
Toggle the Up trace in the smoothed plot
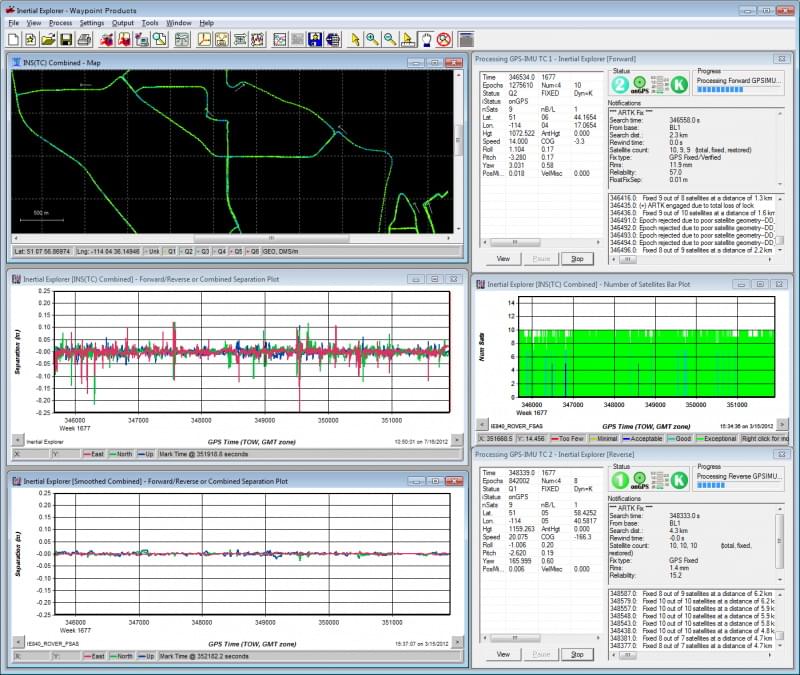pyautogui.click(x=148, y=658)
